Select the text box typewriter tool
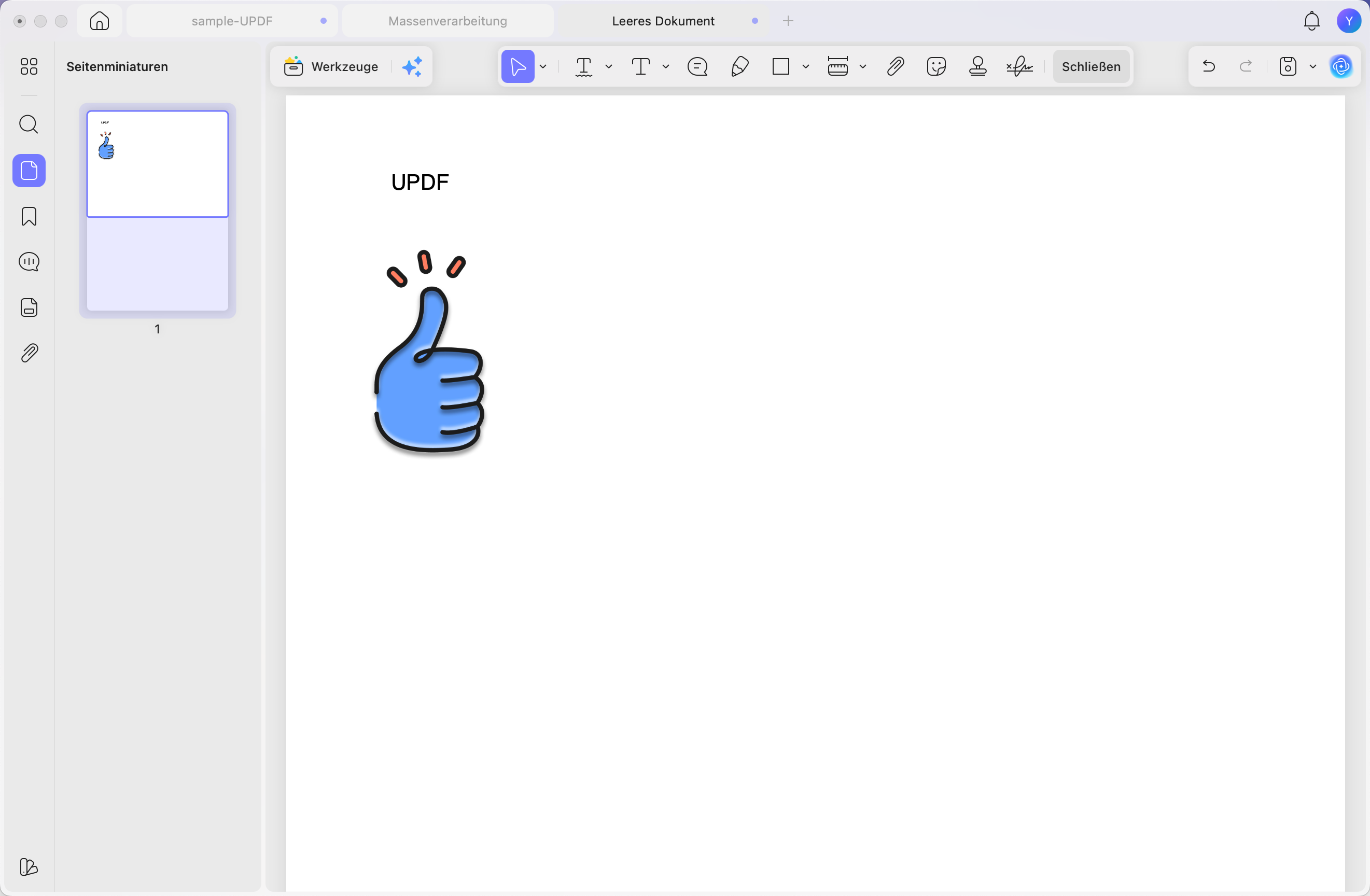 pyautogui.click(x=641, y=67)
